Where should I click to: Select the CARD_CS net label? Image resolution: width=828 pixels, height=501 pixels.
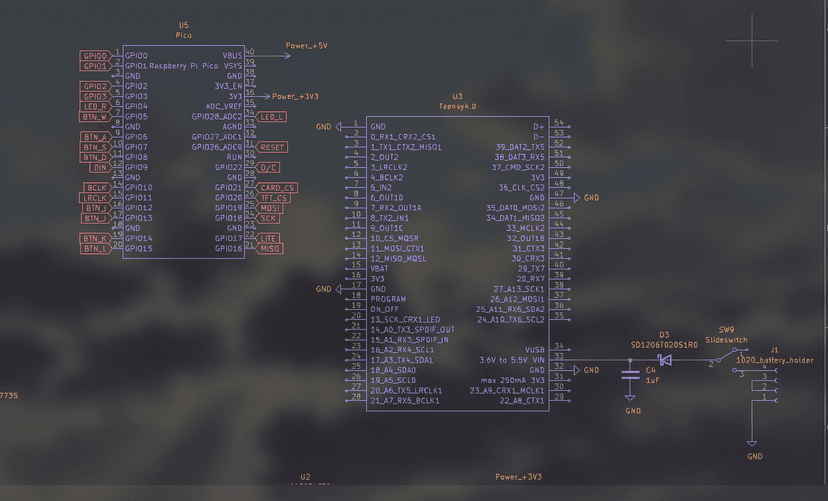277,188
